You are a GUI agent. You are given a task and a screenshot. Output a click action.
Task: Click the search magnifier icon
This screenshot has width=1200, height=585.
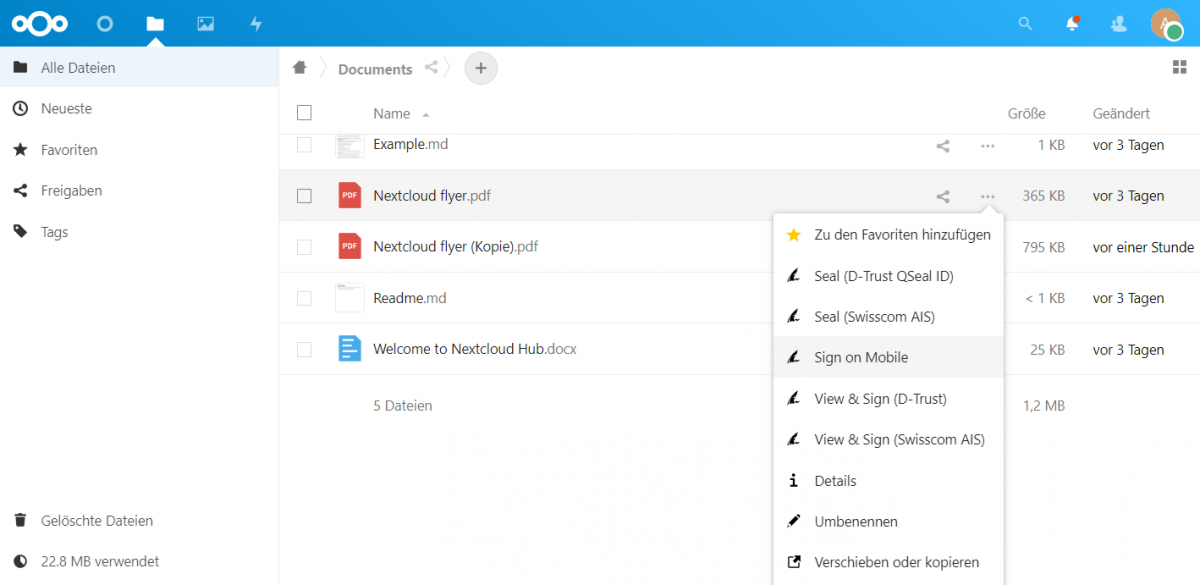(1024, 23)
